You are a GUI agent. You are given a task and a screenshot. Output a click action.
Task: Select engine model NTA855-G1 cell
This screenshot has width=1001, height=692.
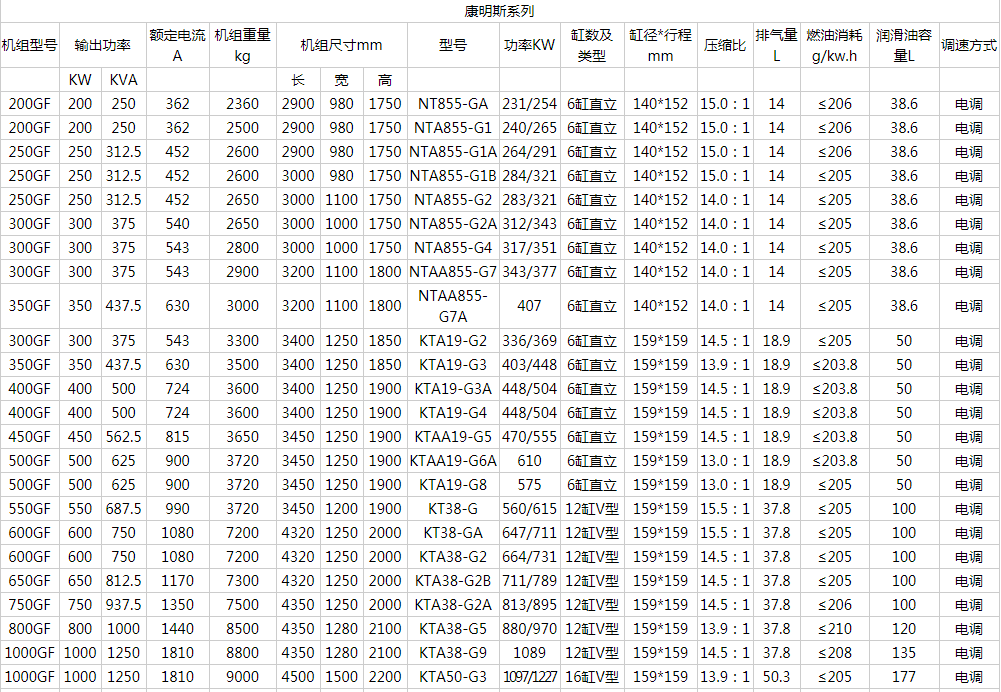tap(453, 128)
